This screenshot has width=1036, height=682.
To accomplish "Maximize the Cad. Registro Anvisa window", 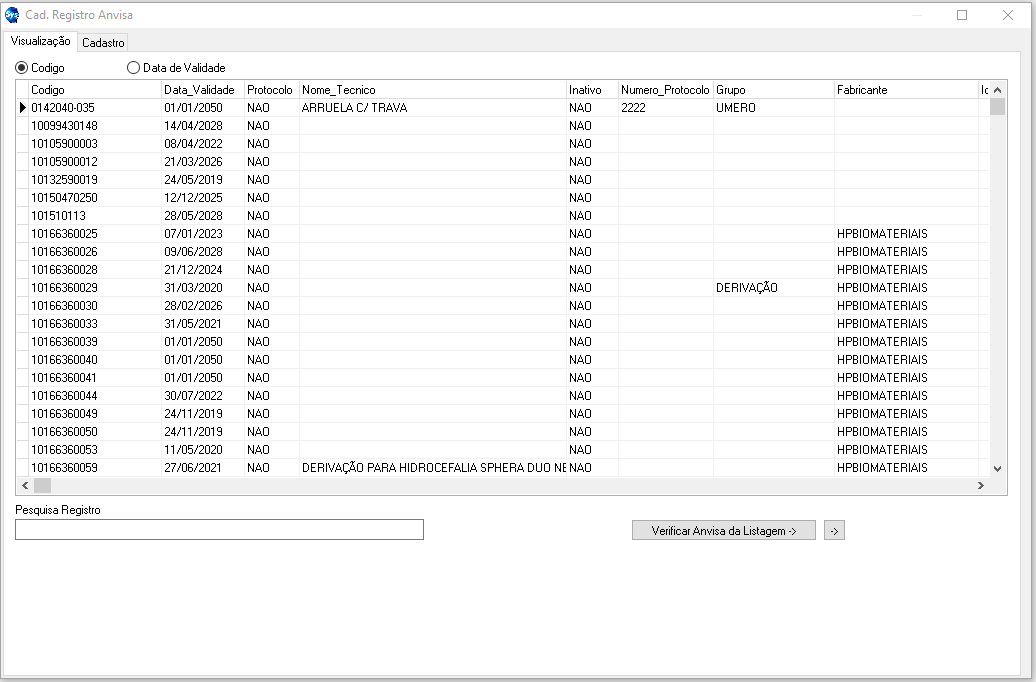I will pyautogui.click(x=962, y=15).
